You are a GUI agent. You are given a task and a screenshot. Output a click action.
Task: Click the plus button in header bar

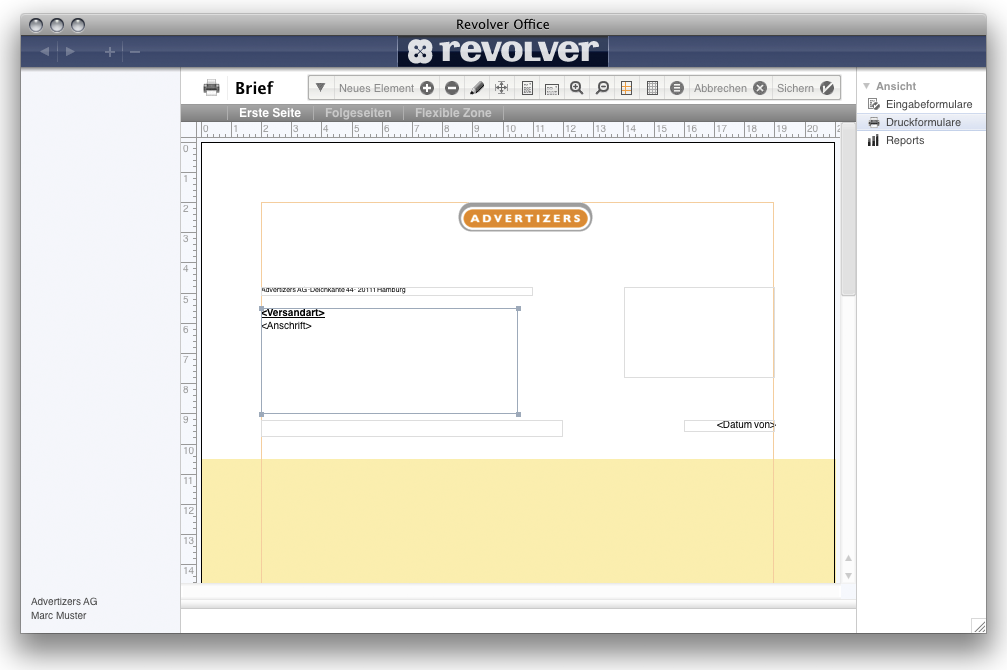110,51
